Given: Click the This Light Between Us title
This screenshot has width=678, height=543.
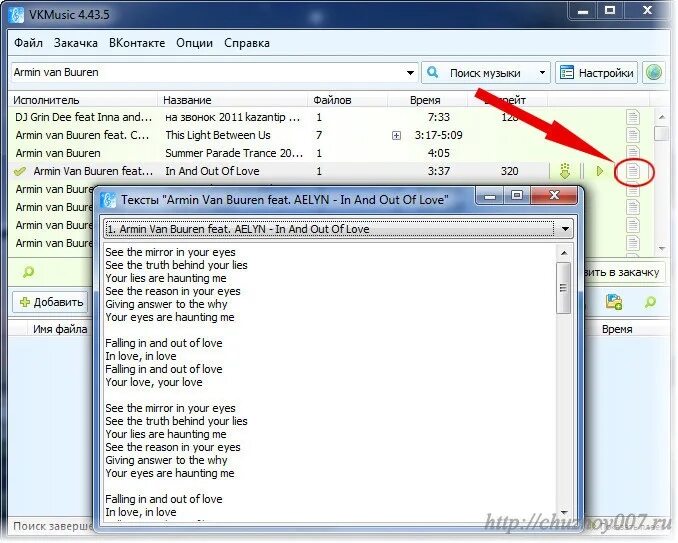Looking at the screenshot, I should click(218, 135).
